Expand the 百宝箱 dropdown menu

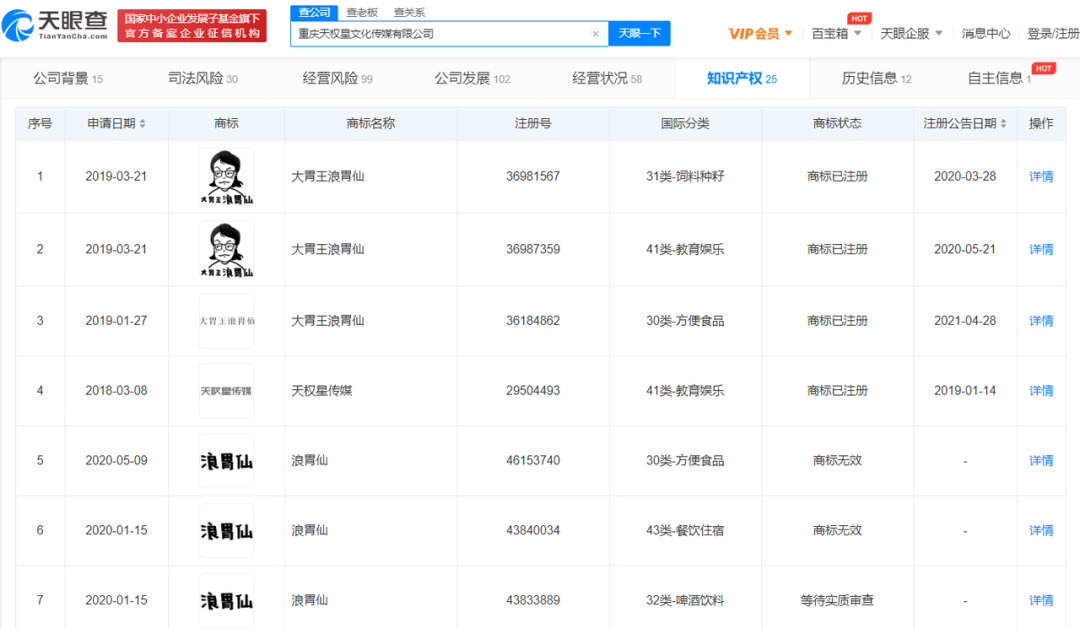click(836, 34)
